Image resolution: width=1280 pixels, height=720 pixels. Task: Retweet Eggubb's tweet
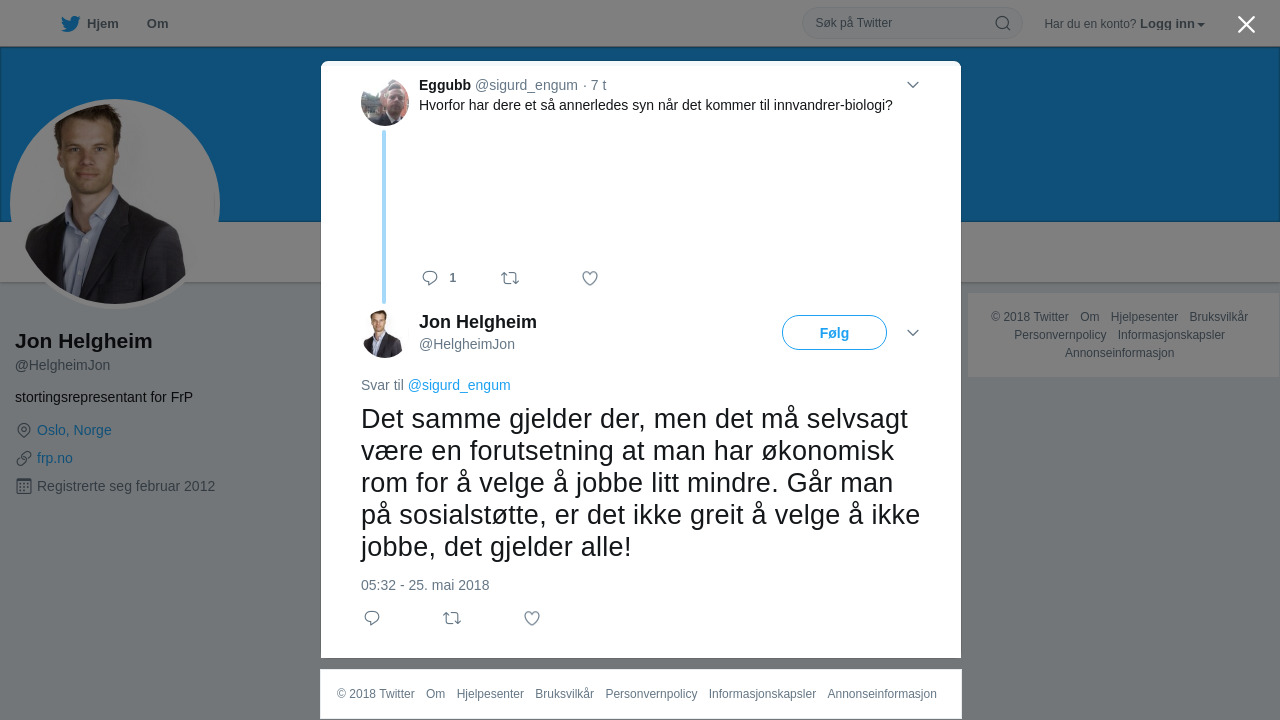pos(510,278)
